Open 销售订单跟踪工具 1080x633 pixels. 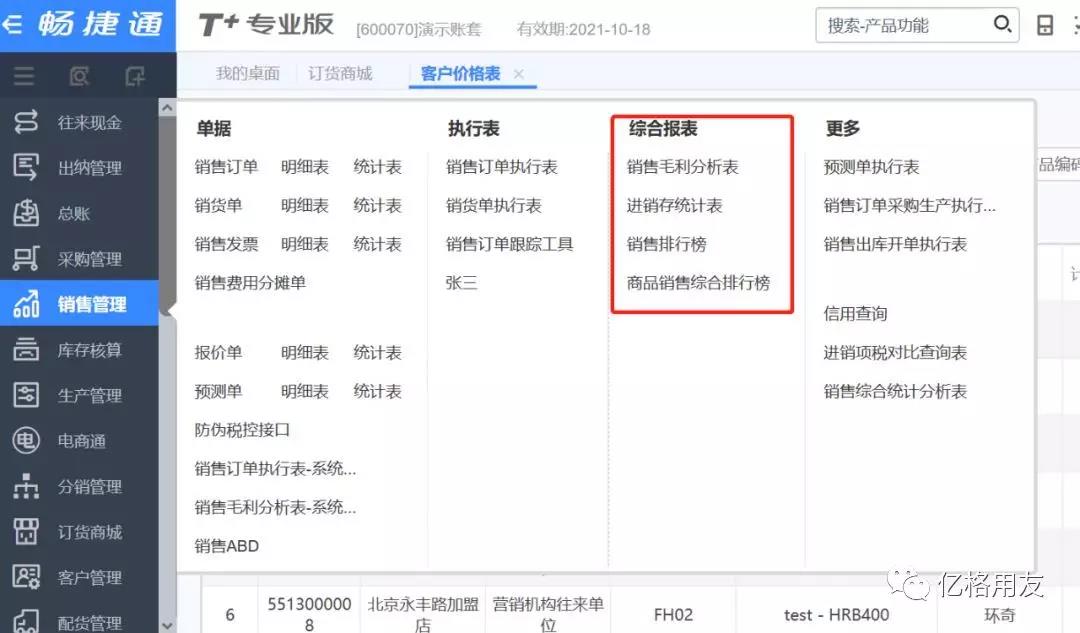pos(510,244)
